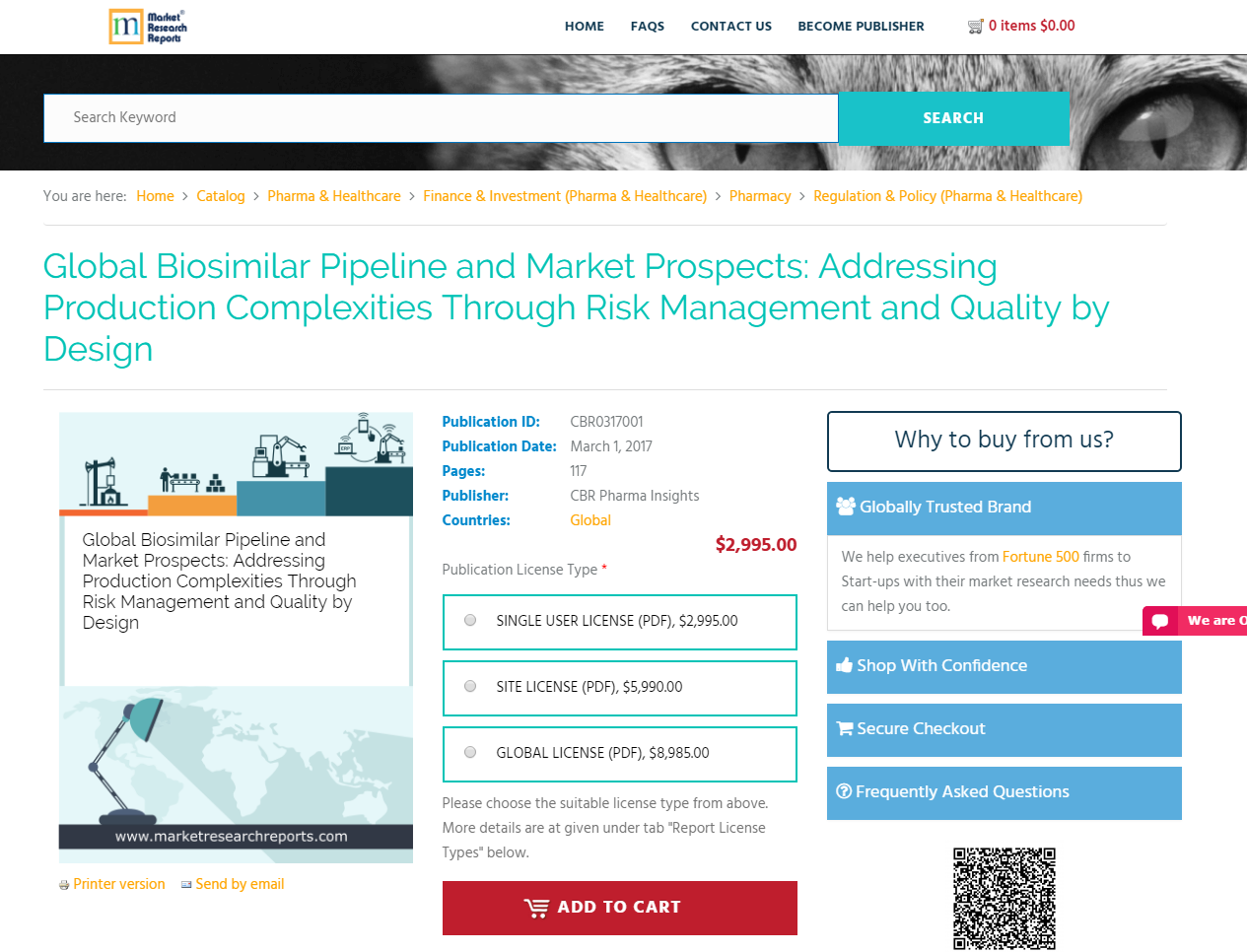The image size is (1247, 952).
Task: Go to Pharma & Healthcare breadcrumb
Action: click(334, 196)
